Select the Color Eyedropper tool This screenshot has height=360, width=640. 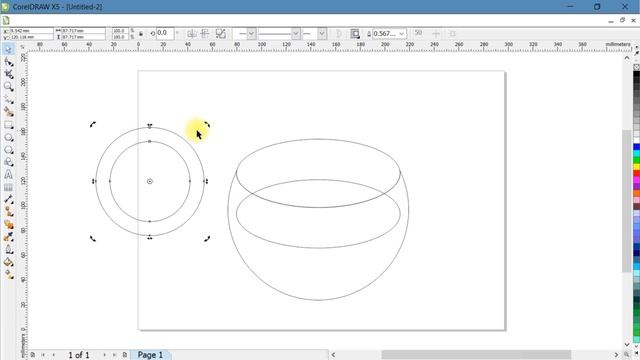(8, 237)
